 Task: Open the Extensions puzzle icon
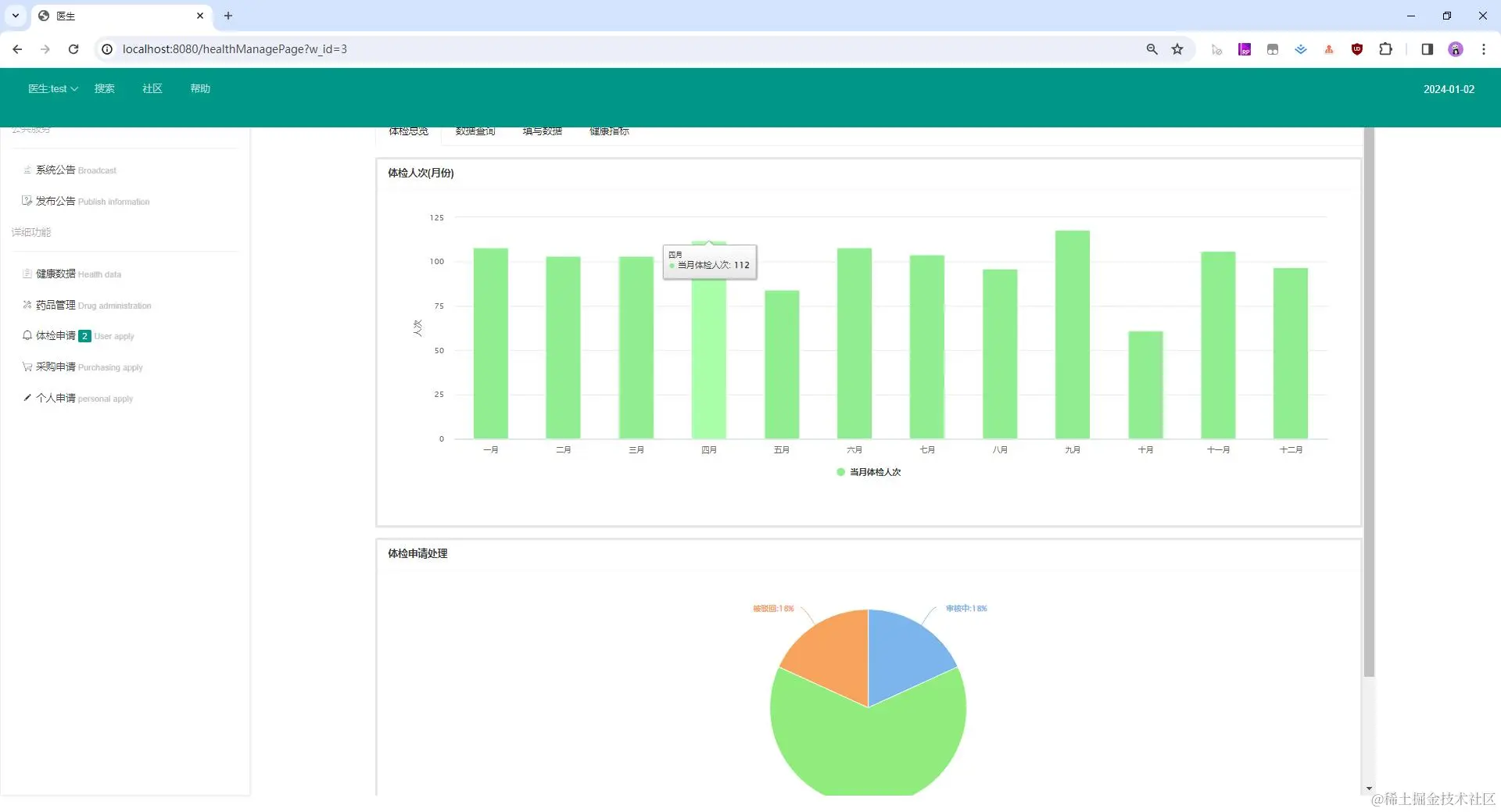pos(1385,49)
